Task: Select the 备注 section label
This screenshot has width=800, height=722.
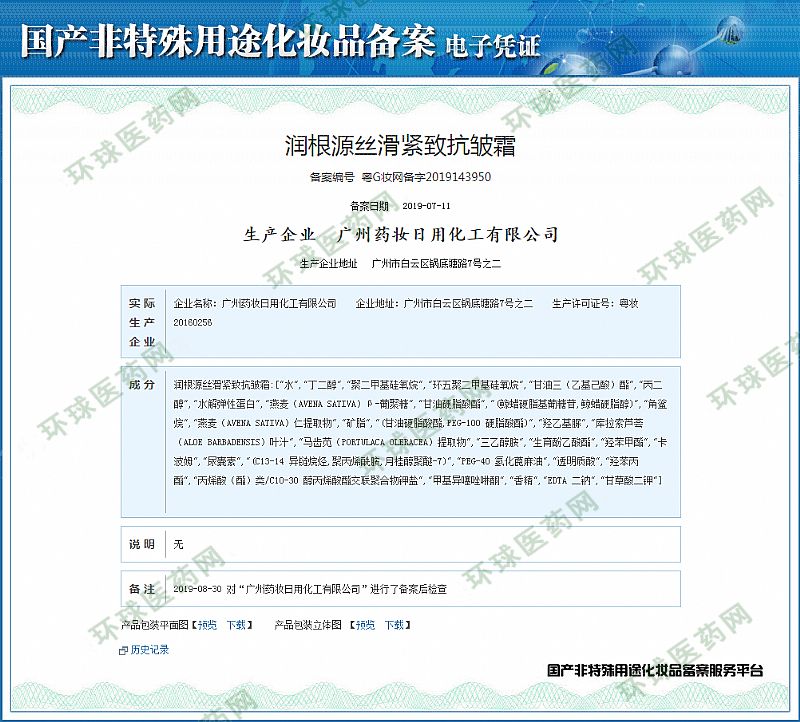Action: tap(142, 590)
